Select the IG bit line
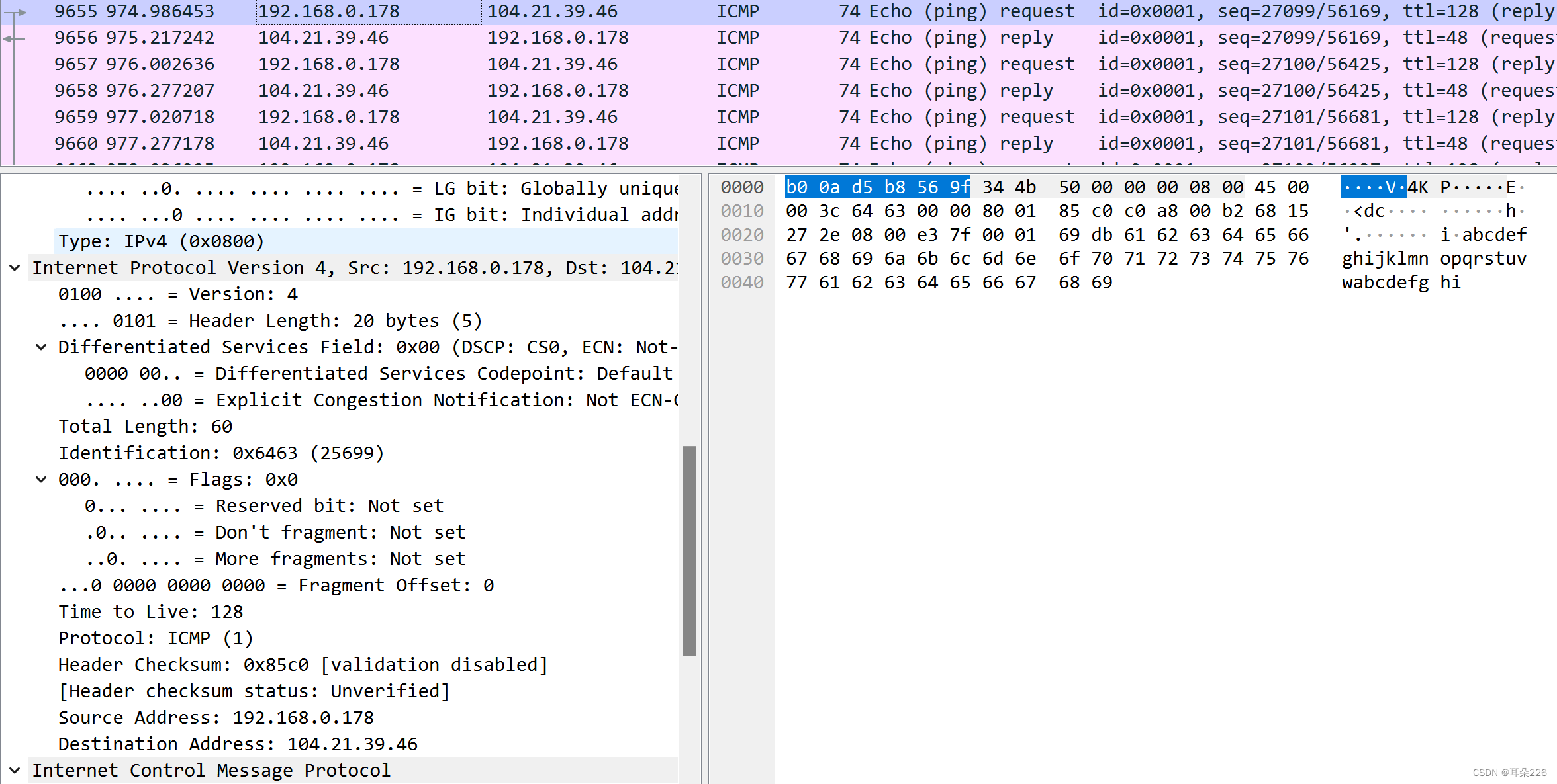The image size is (1557, 784). point(381,215)
